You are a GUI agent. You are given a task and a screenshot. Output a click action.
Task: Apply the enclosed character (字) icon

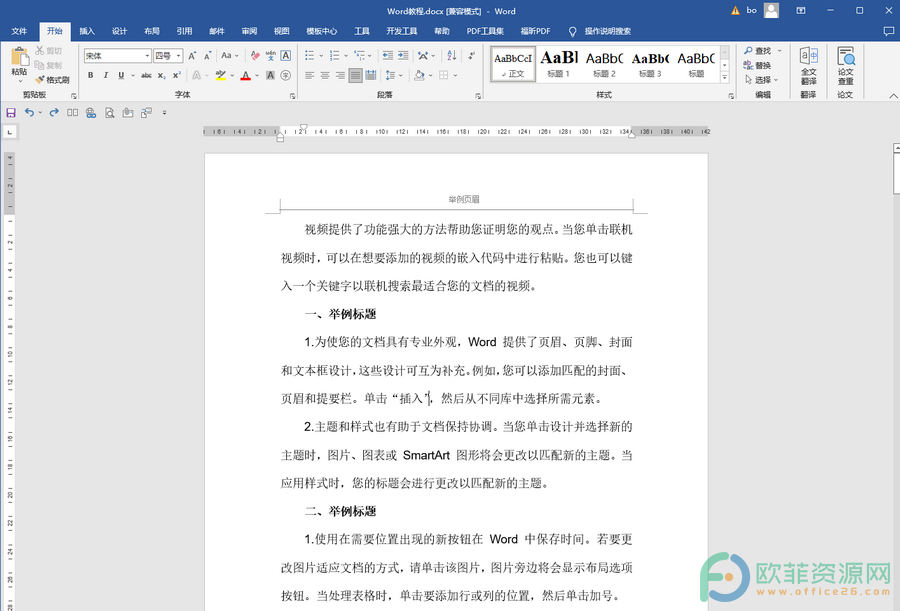(x=285, y=75)
